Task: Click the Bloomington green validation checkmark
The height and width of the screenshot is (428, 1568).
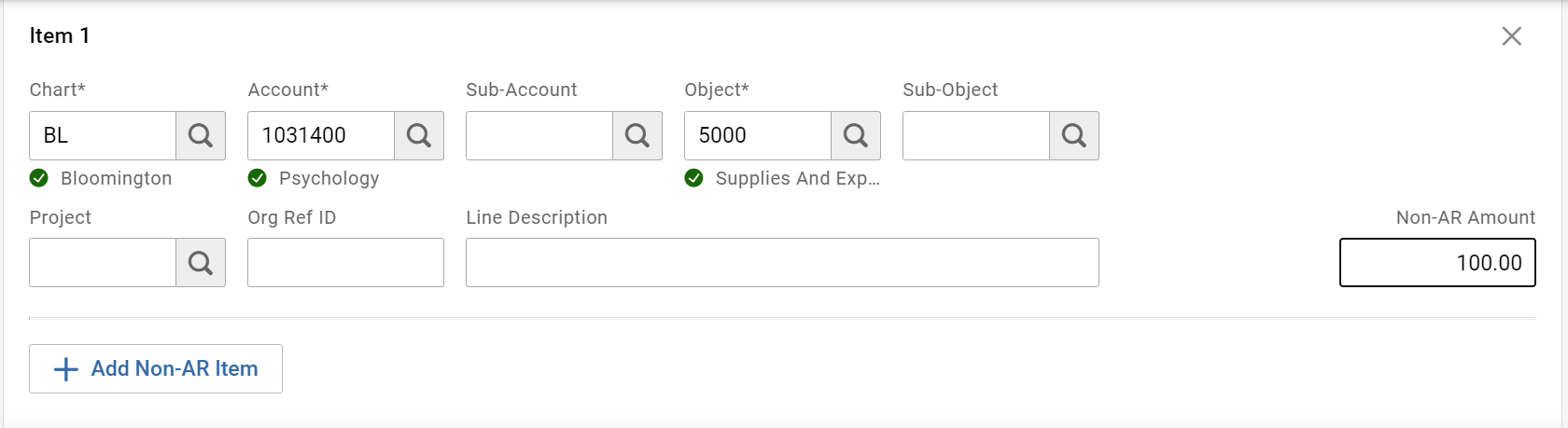Action: [x=39, y=178]
